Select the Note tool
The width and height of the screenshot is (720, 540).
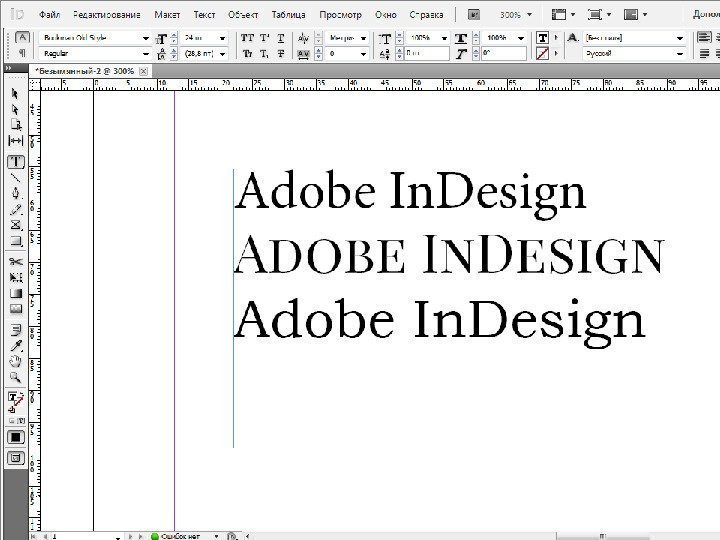click(15, 330)
